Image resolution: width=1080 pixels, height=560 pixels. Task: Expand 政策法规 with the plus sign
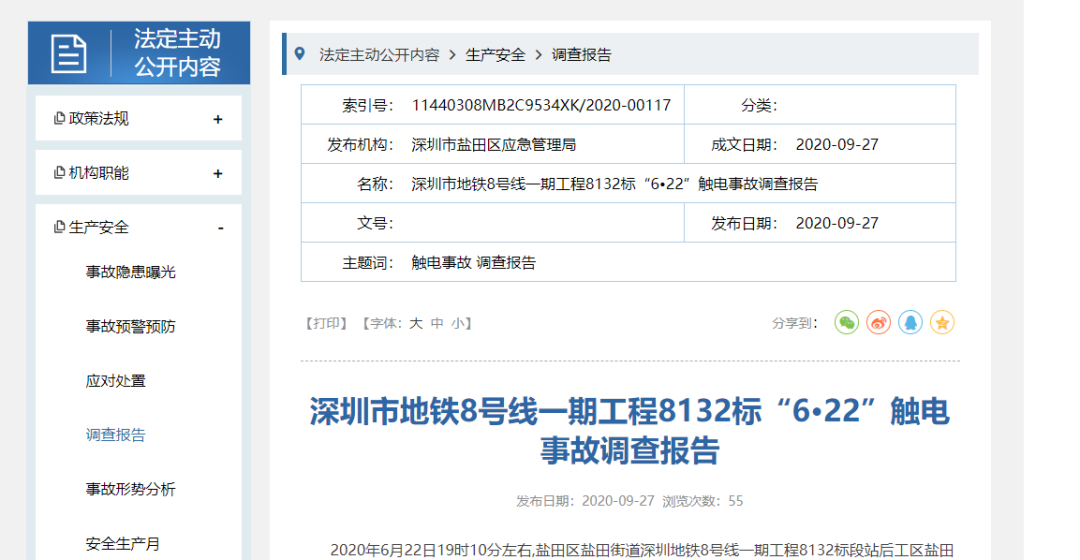(218, 119)
